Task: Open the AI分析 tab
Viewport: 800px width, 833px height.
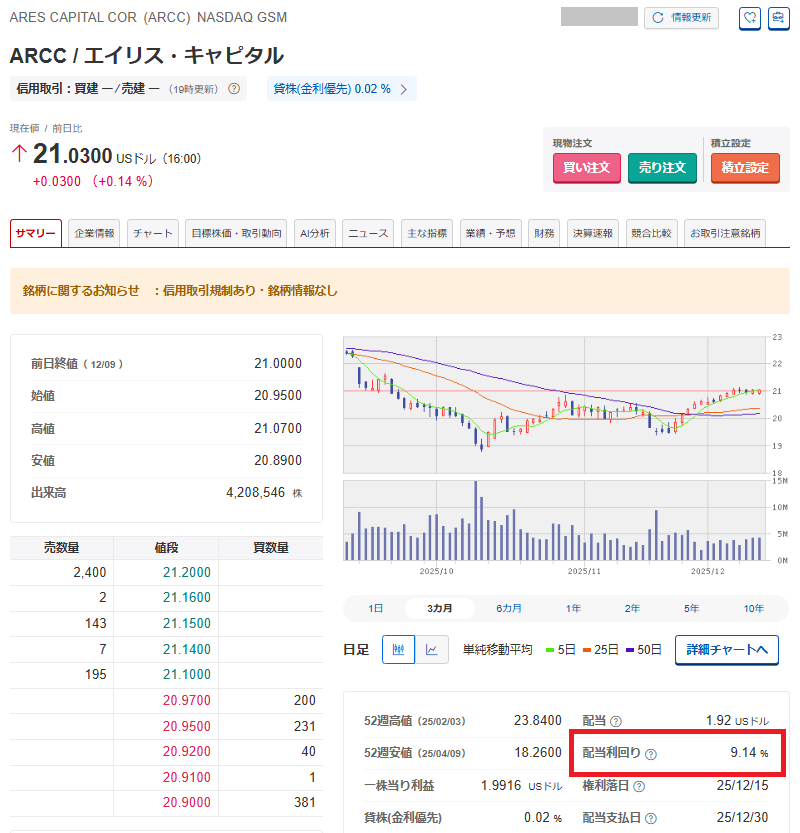Action: coord(314,233)
